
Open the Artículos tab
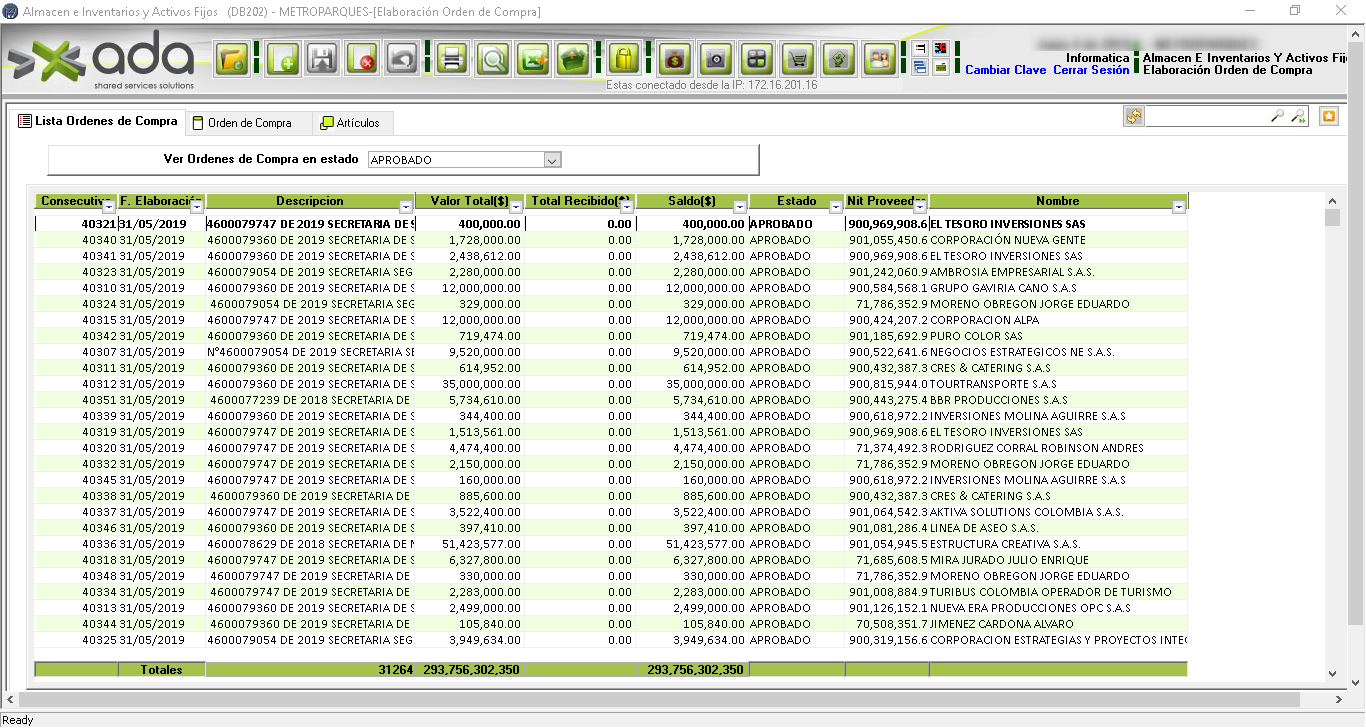[x=350, y=123]
